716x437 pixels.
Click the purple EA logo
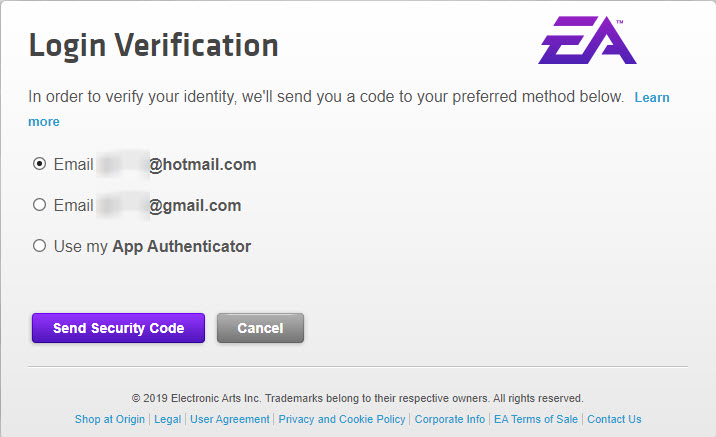point(587,40)
